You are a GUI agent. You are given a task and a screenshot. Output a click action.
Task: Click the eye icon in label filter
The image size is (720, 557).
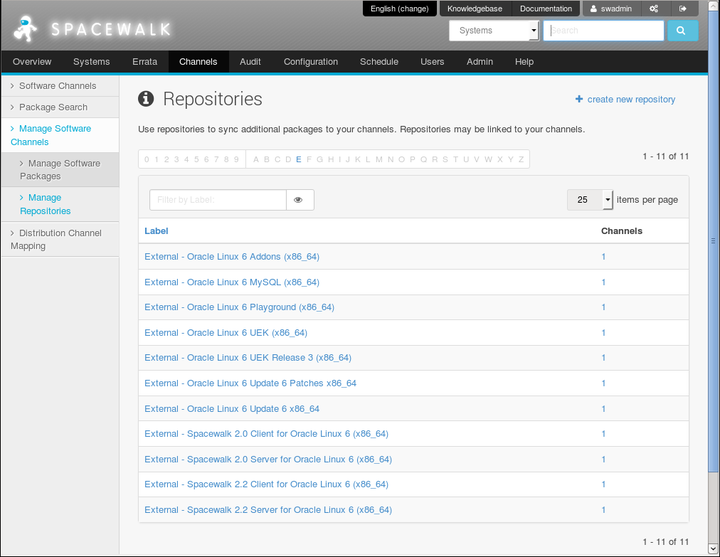tap(299, 200)
